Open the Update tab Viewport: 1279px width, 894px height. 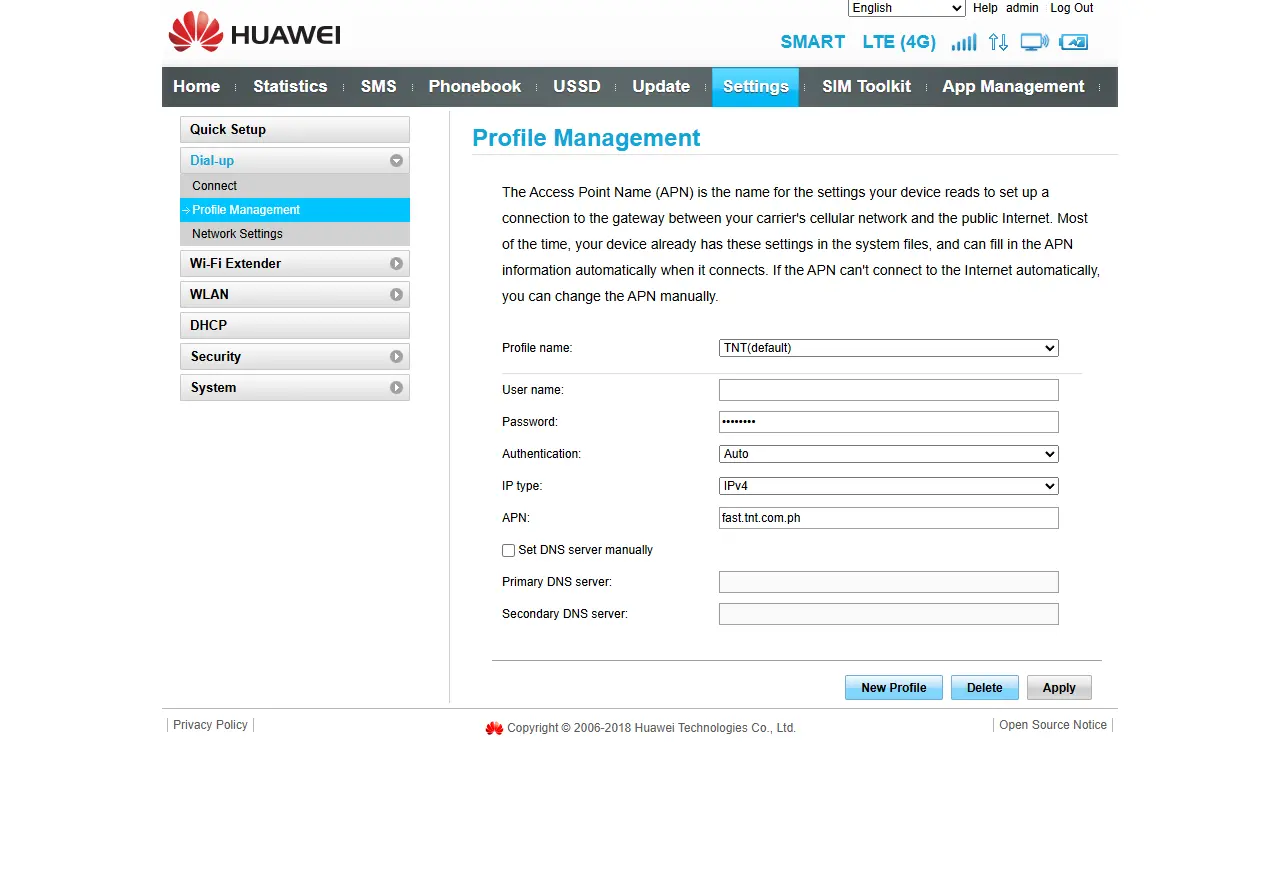tap(661, 87)
